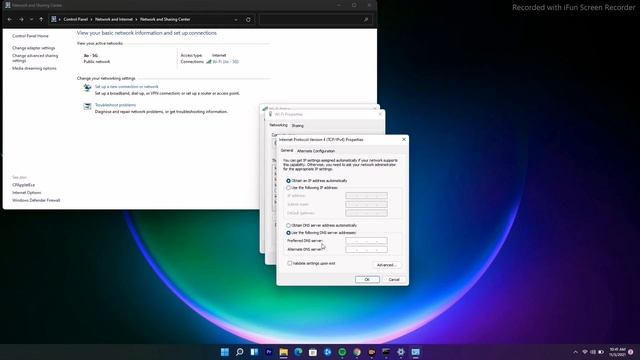Select Obtain DNS server address automatically
This screenshot has width=640, height=360.
click(x=322, y=225)
